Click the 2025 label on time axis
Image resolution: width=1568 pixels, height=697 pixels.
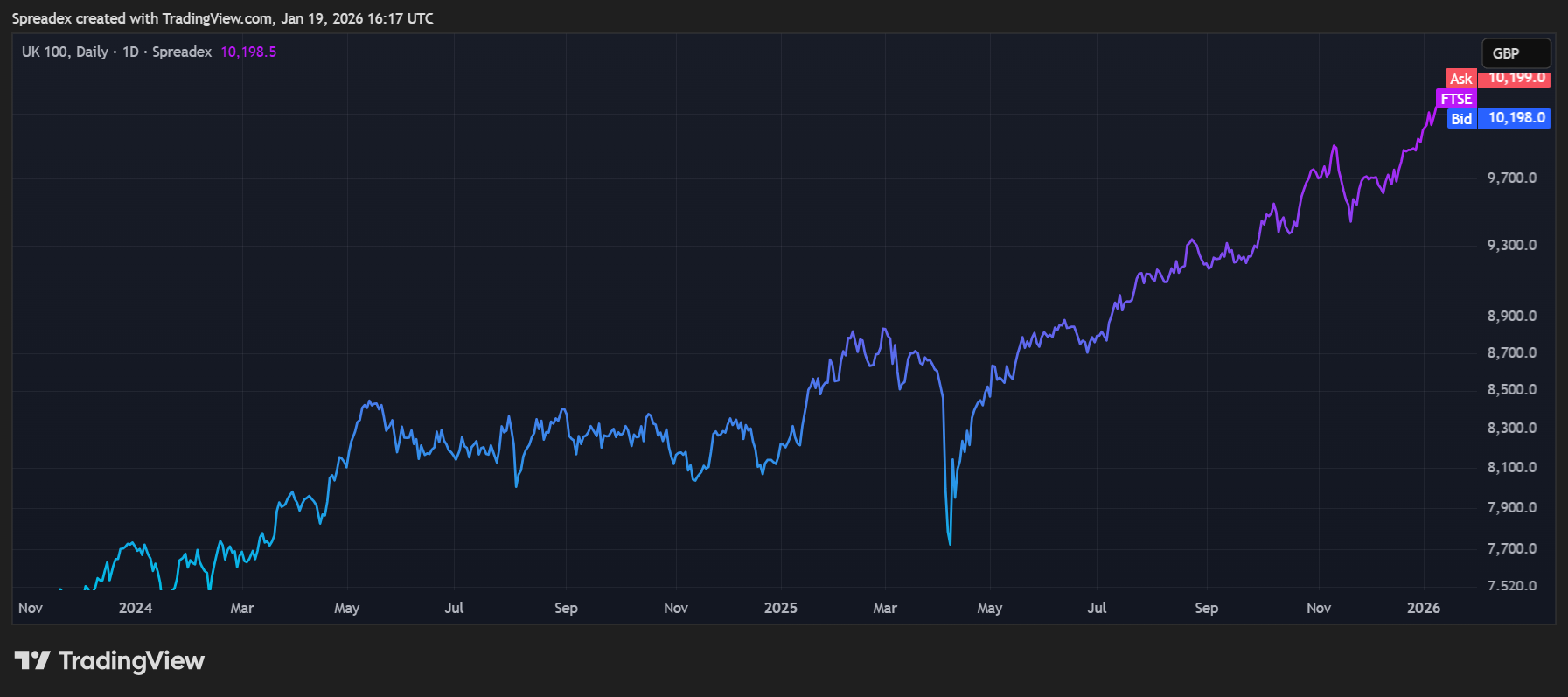[781, 608]
